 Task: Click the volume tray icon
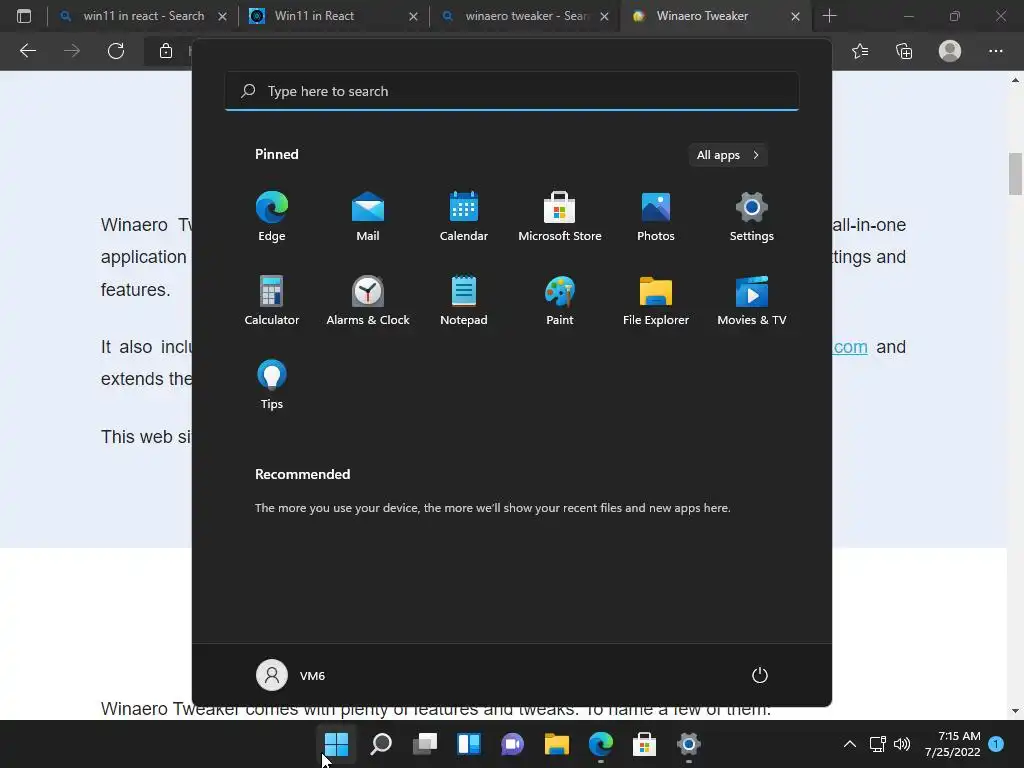coord(902,744)
